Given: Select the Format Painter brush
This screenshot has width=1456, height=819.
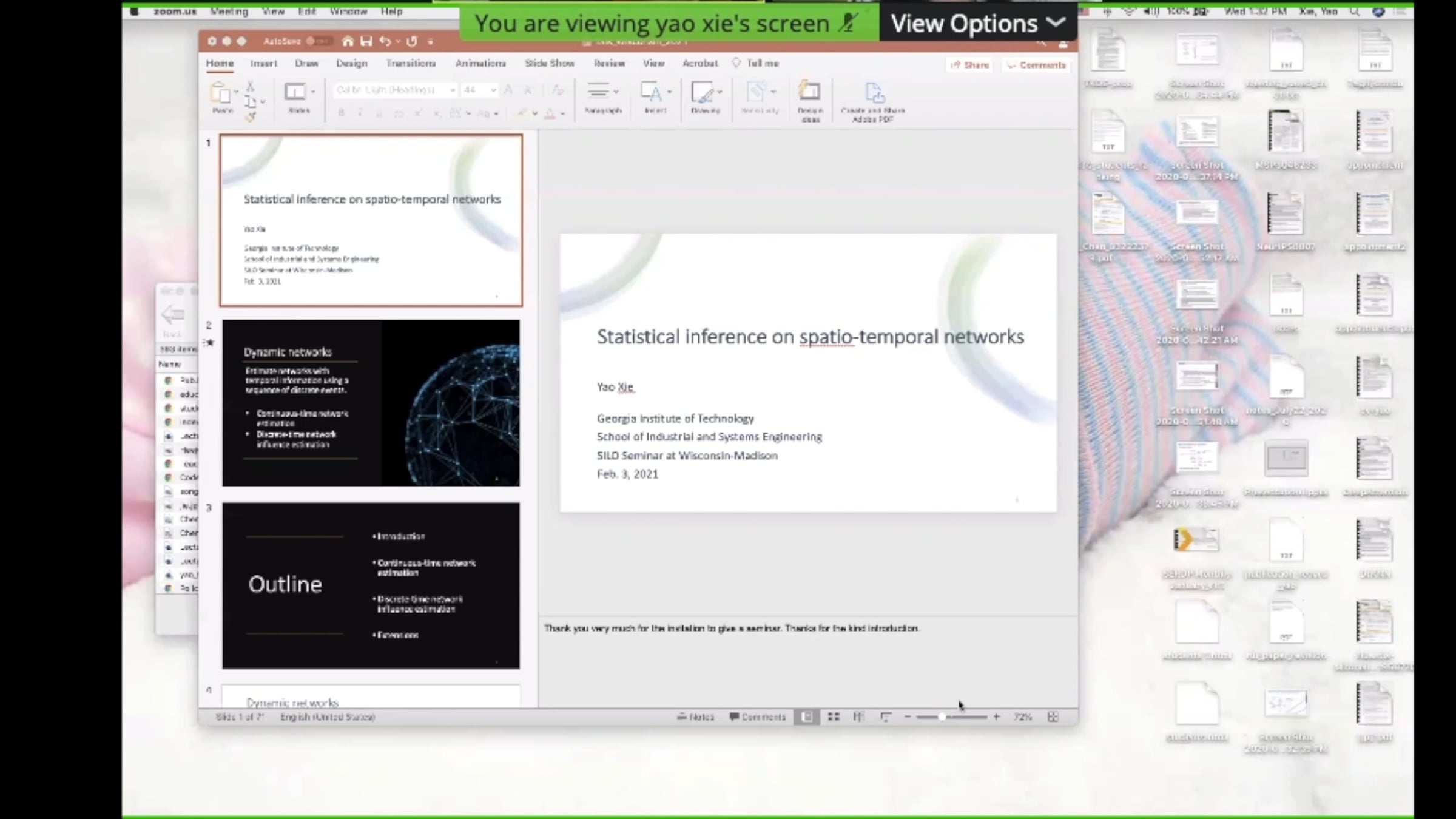Looking at the screenshot, I should (x=250, y=116).
